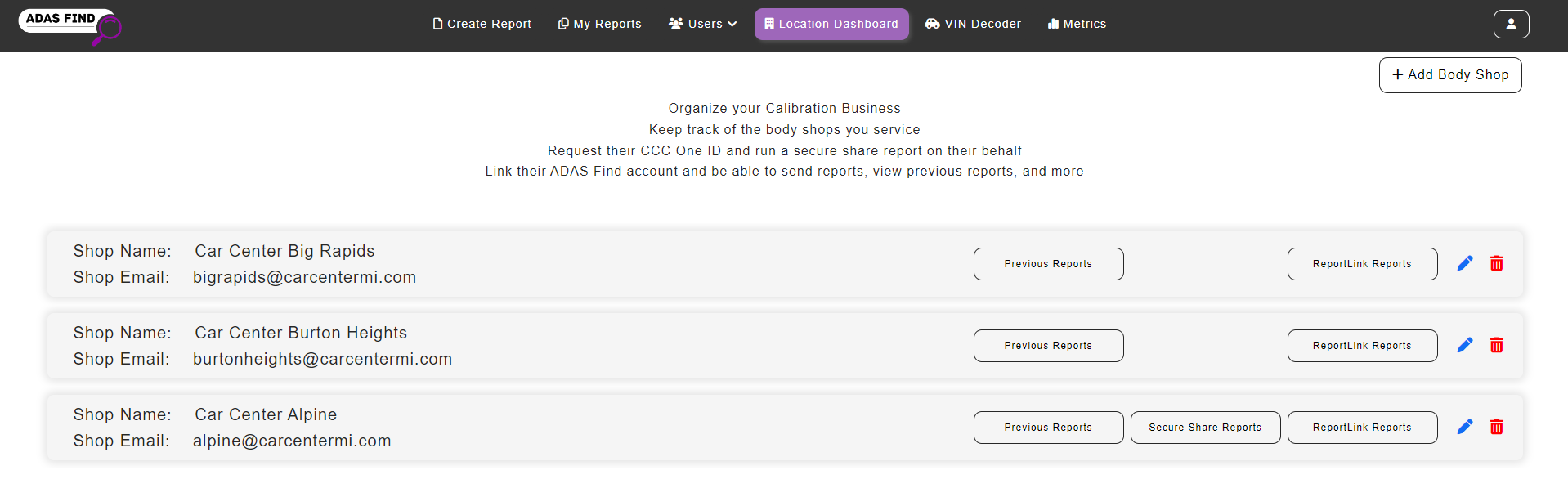Edit Car Center Burton Heights shop
Viewport: 1568px width, 497px height.
(x=1465, y=345)
